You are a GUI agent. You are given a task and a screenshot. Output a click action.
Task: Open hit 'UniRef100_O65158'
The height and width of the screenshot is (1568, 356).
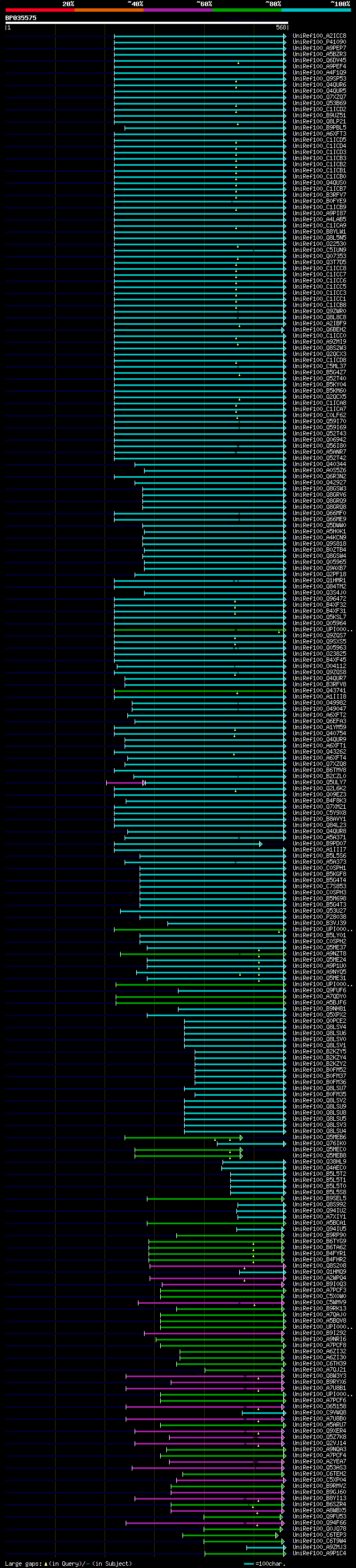[319, 1407]
